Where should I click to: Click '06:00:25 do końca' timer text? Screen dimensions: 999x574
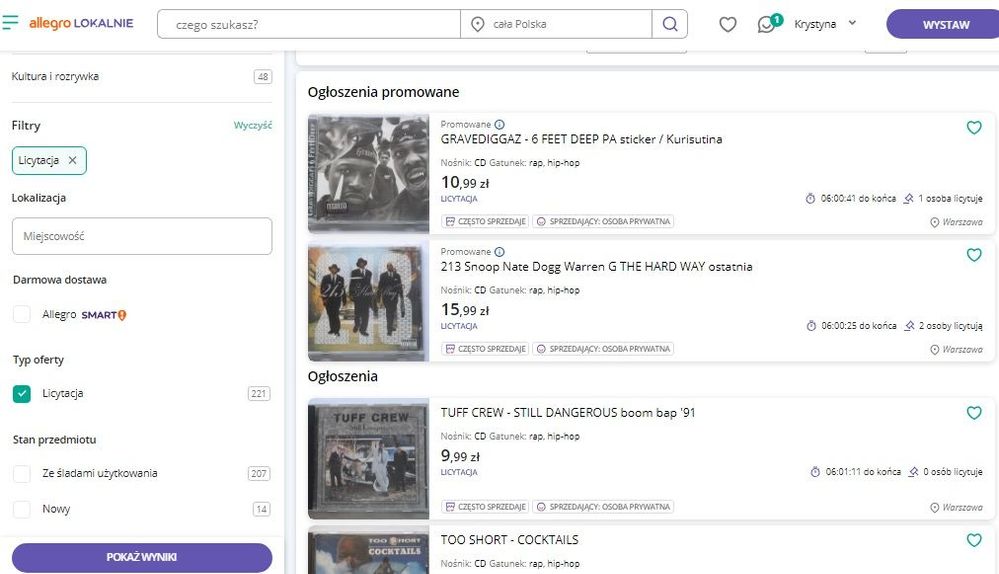(x=858, y=326)
